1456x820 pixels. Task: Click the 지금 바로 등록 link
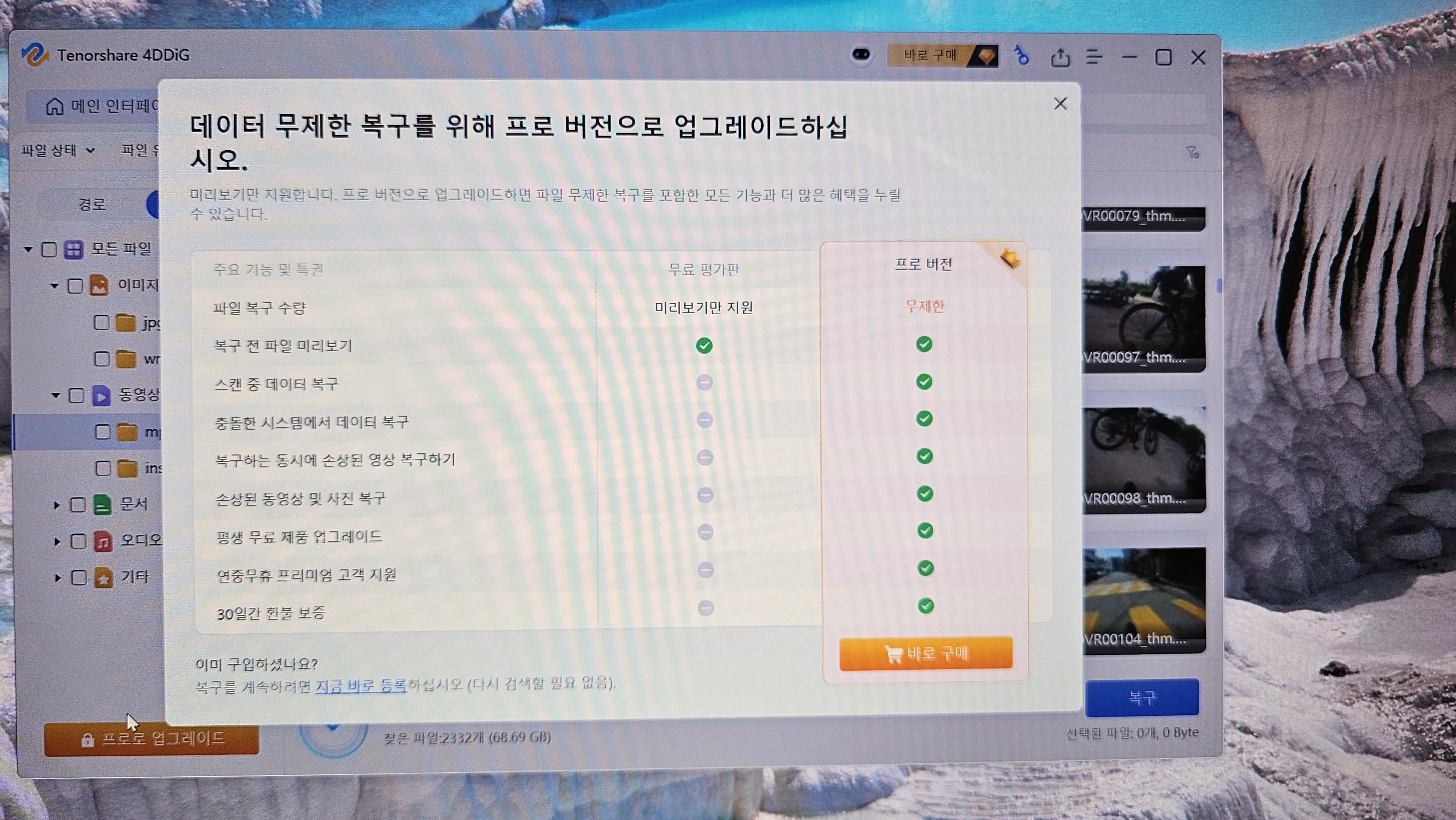(x=361, y=686)
